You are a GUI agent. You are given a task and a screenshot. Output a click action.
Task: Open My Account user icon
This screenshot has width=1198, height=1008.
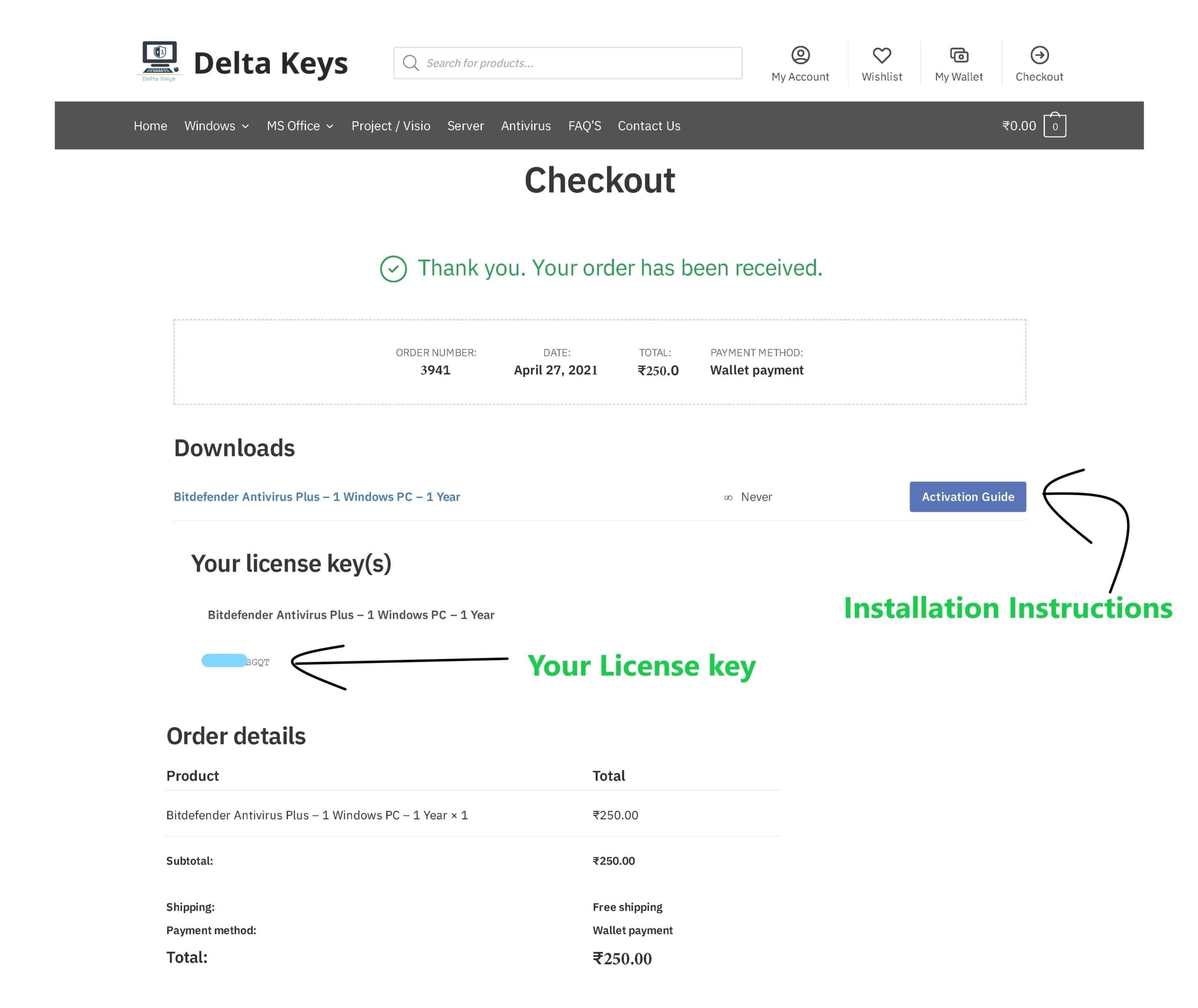pos(800,55)
